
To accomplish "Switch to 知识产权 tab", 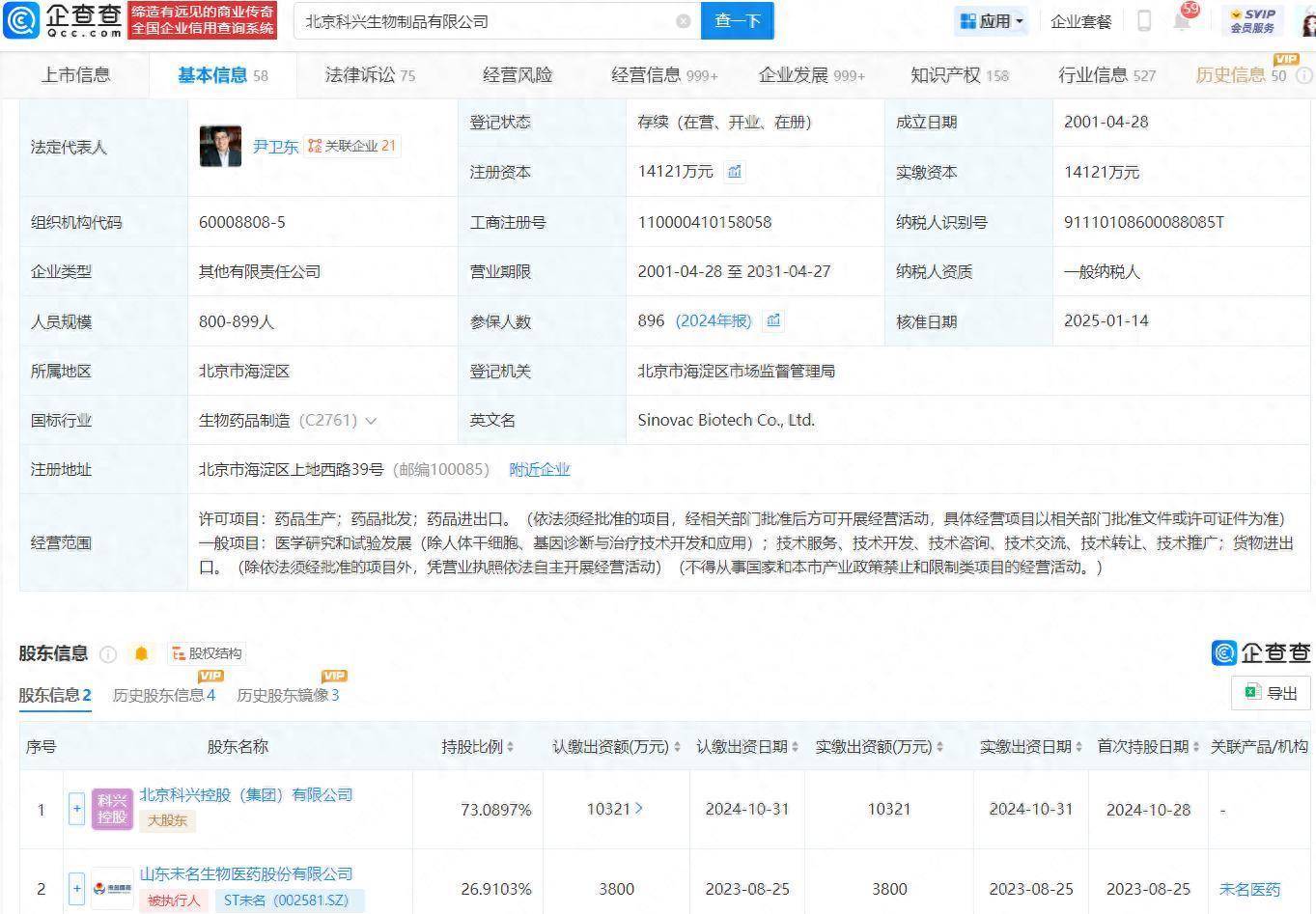I will click(960, 74).
